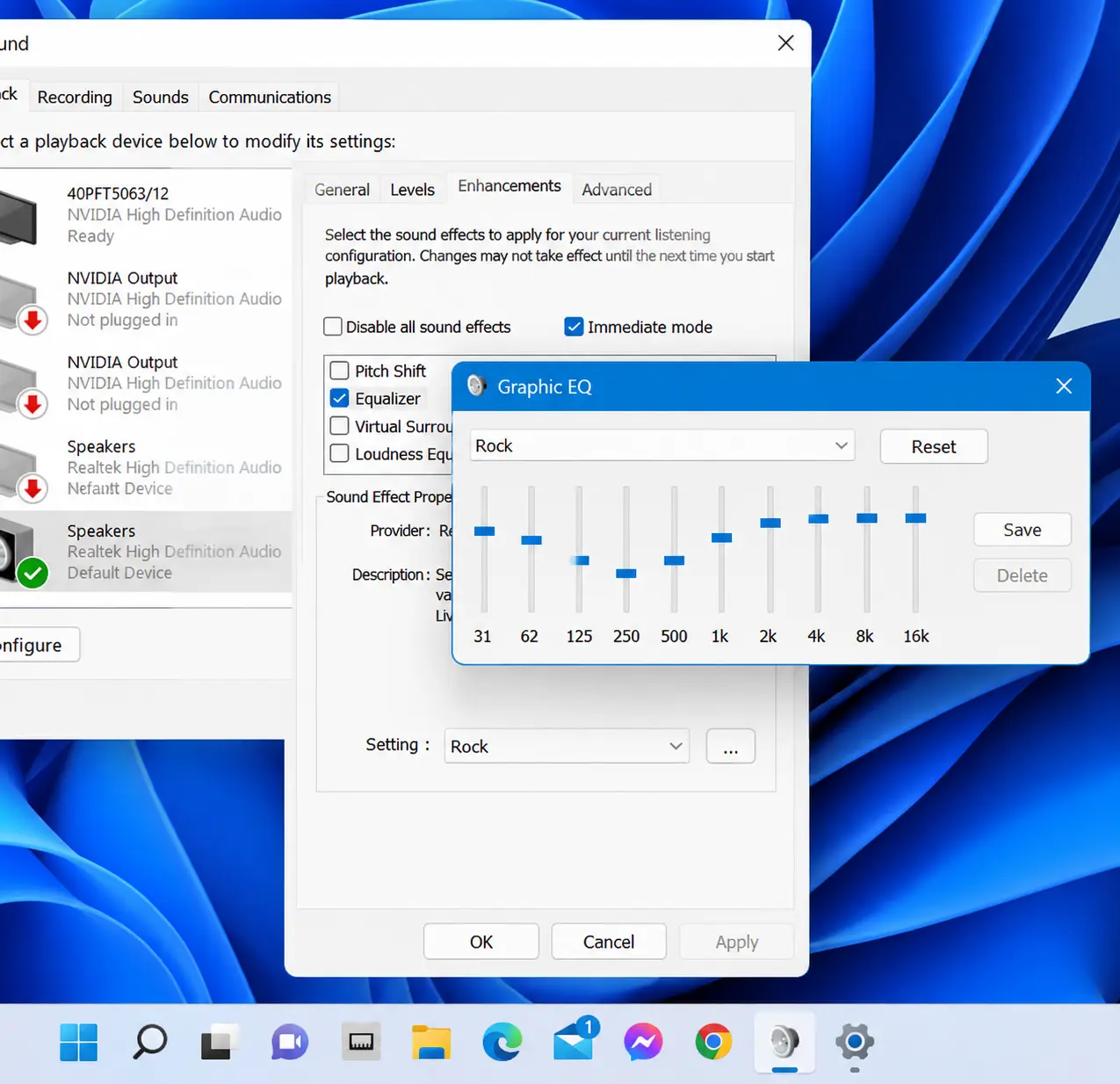Confirm with the OK button

click(481, 942)
